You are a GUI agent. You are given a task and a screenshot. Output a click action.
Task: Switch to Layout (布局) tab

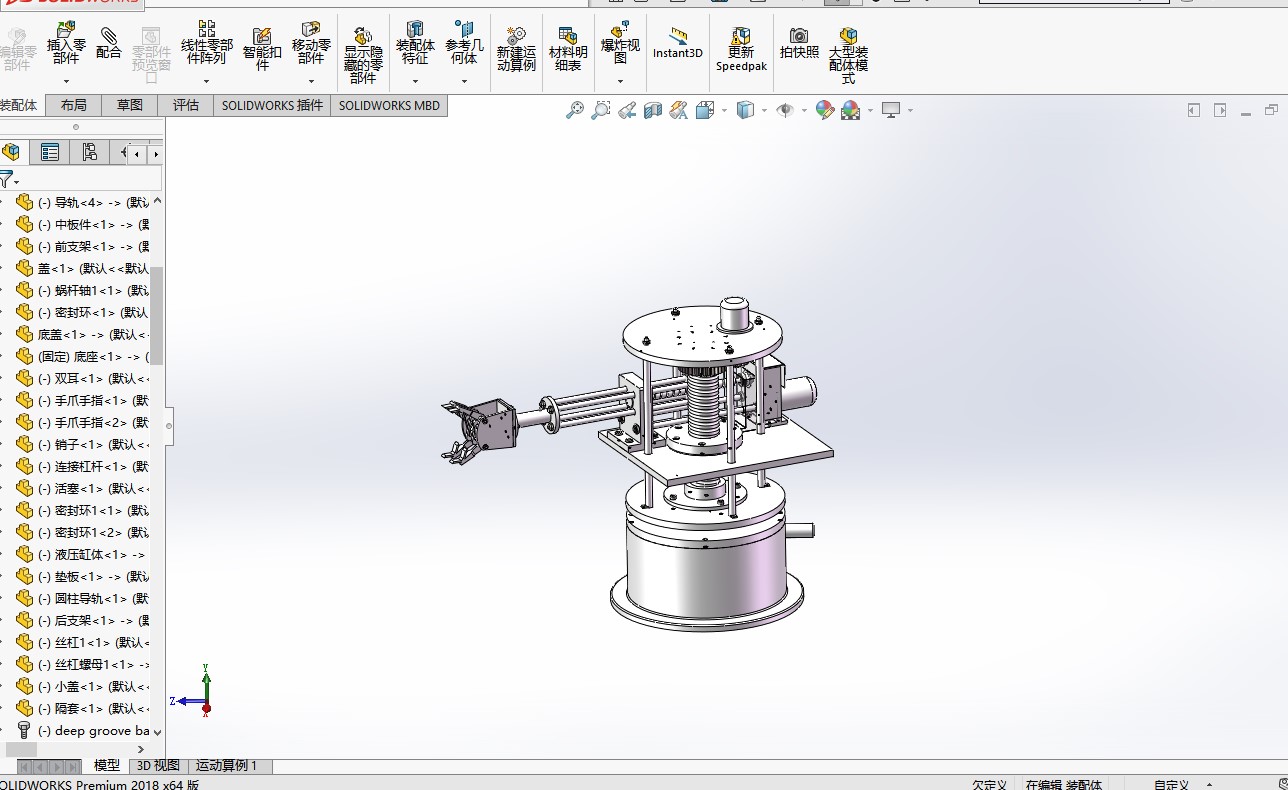73,105
